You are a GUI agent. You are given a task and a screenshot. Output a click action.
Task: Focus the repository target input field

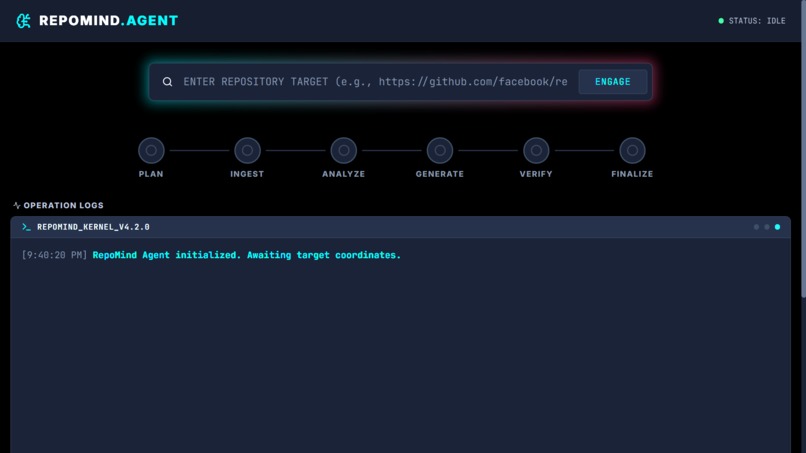pyautogui.click(x=375, y=82)
